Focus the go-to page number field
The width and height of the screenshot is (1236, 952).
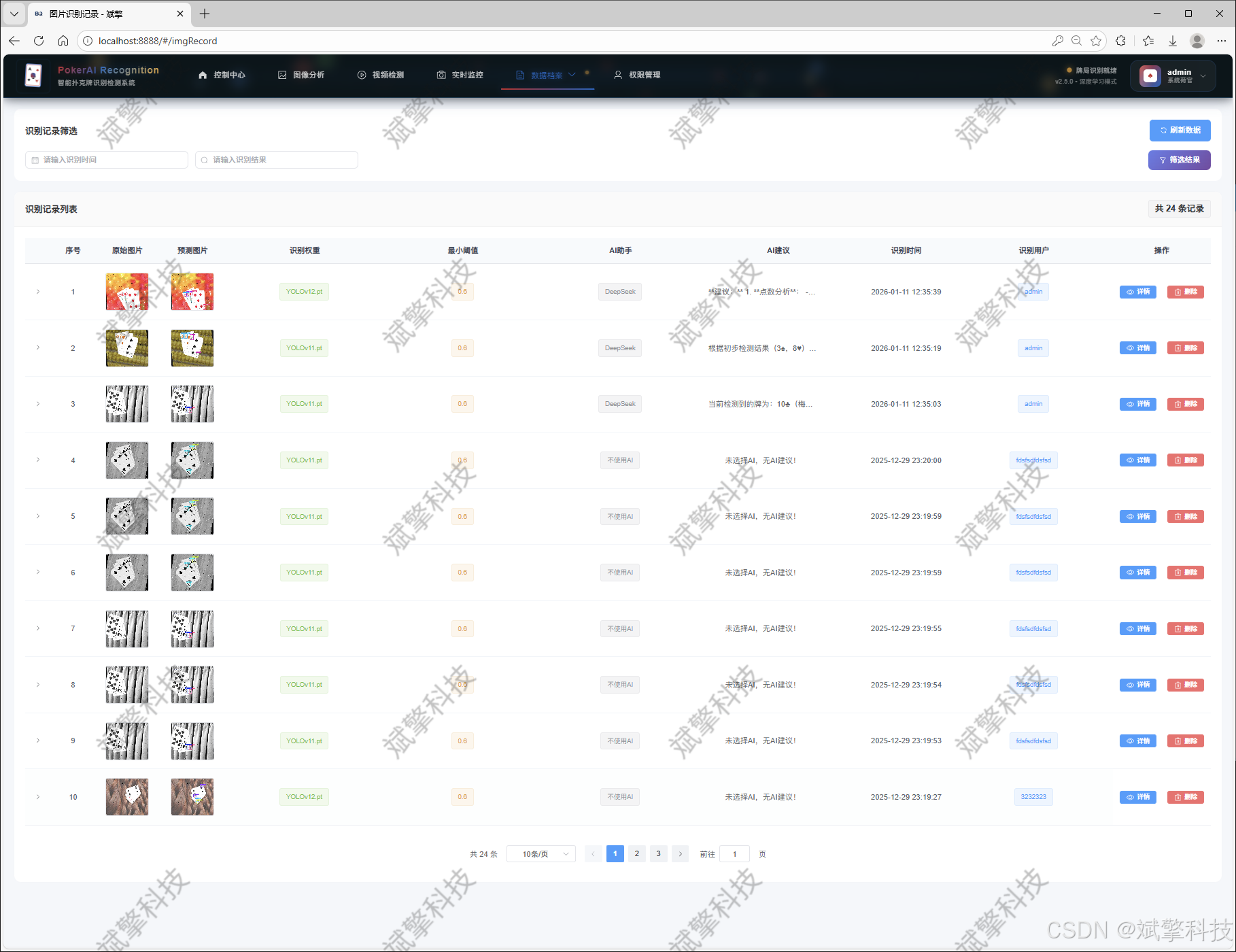734,854
